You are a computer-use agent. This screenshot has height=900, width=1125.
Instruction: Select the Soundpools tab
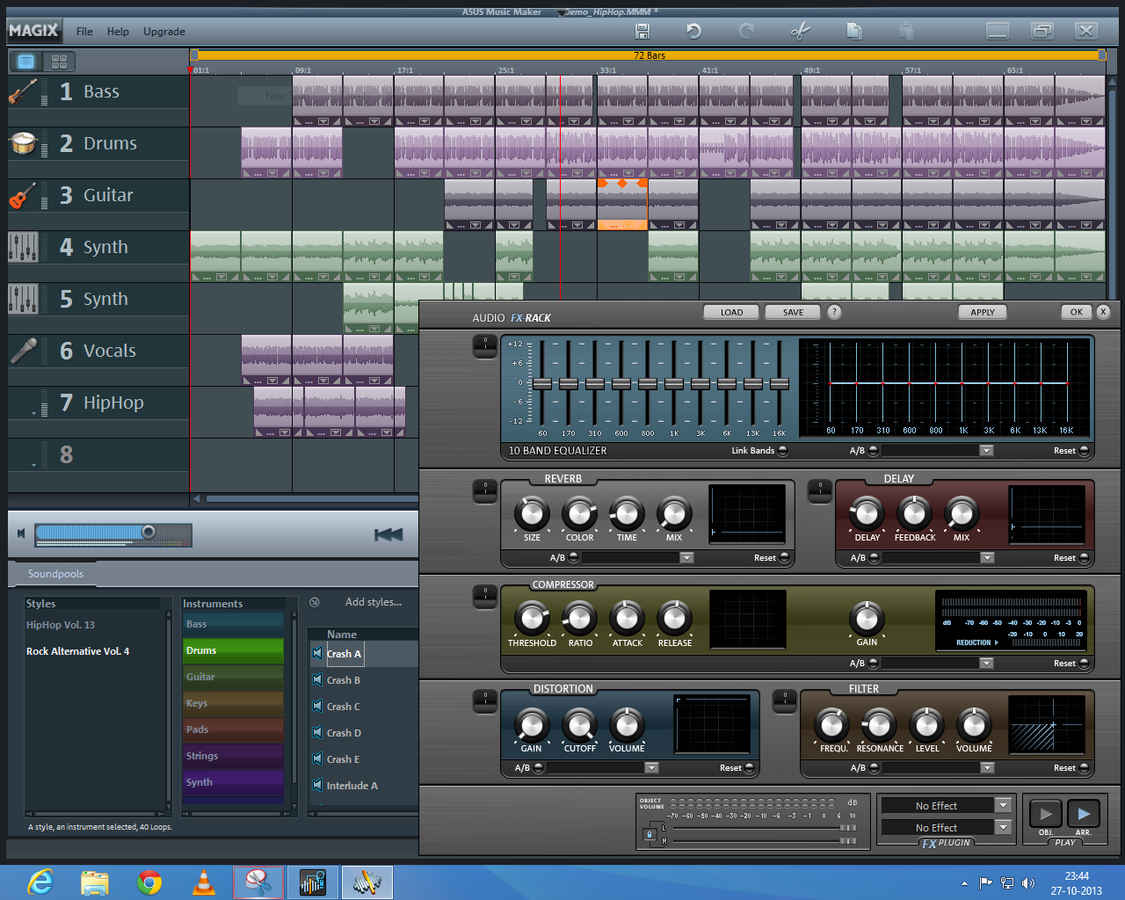(55, 574)
